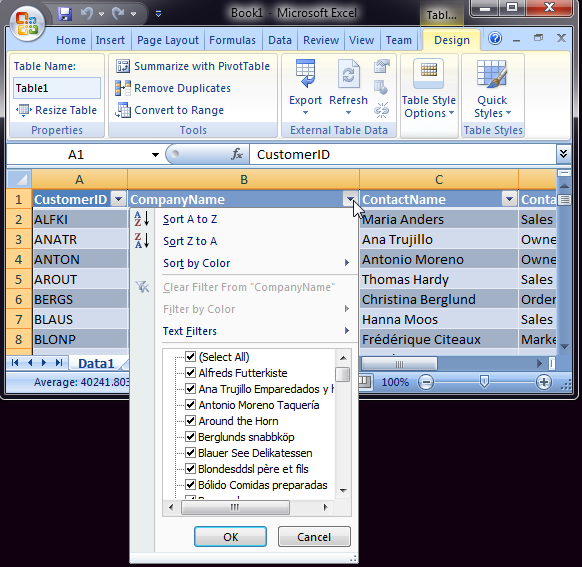Choose Sort Z to A
The width and height of the screenshot is (582, 567).
point(190,241)
